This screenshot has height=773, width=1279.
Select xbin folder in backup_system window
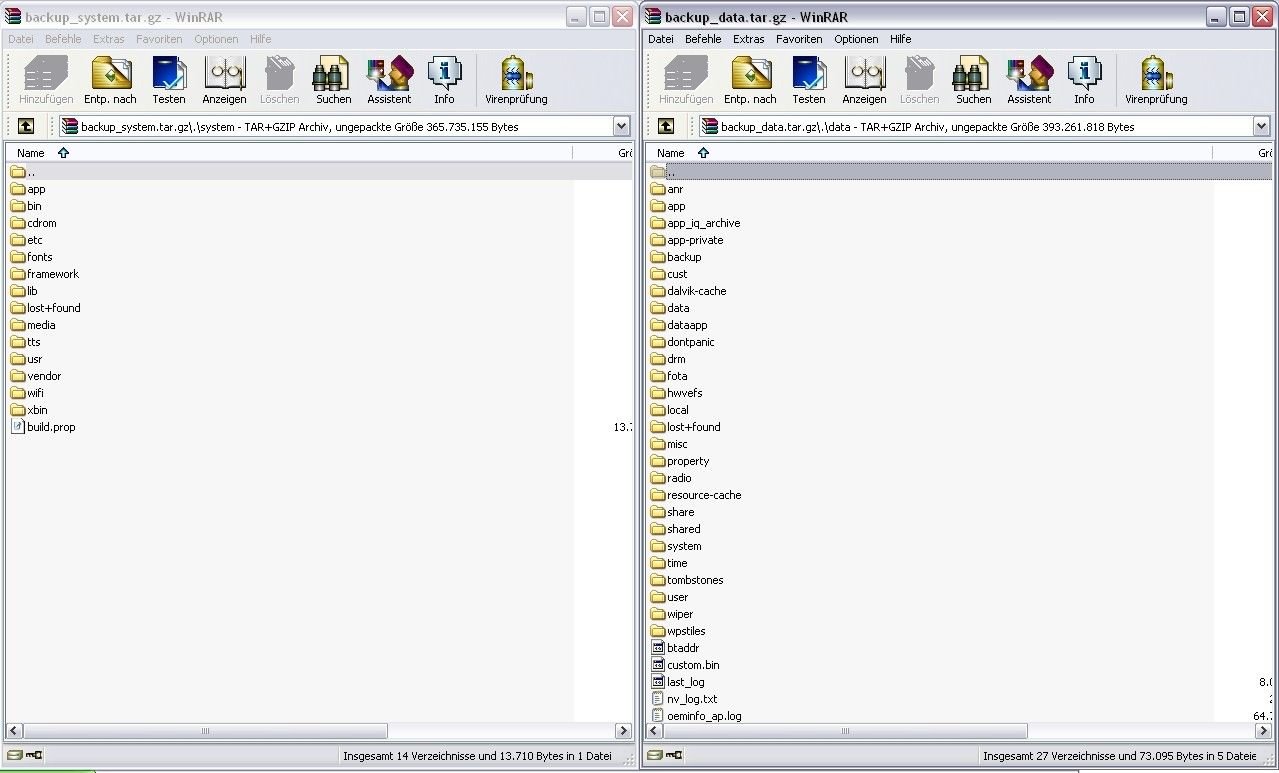[29, 410]
